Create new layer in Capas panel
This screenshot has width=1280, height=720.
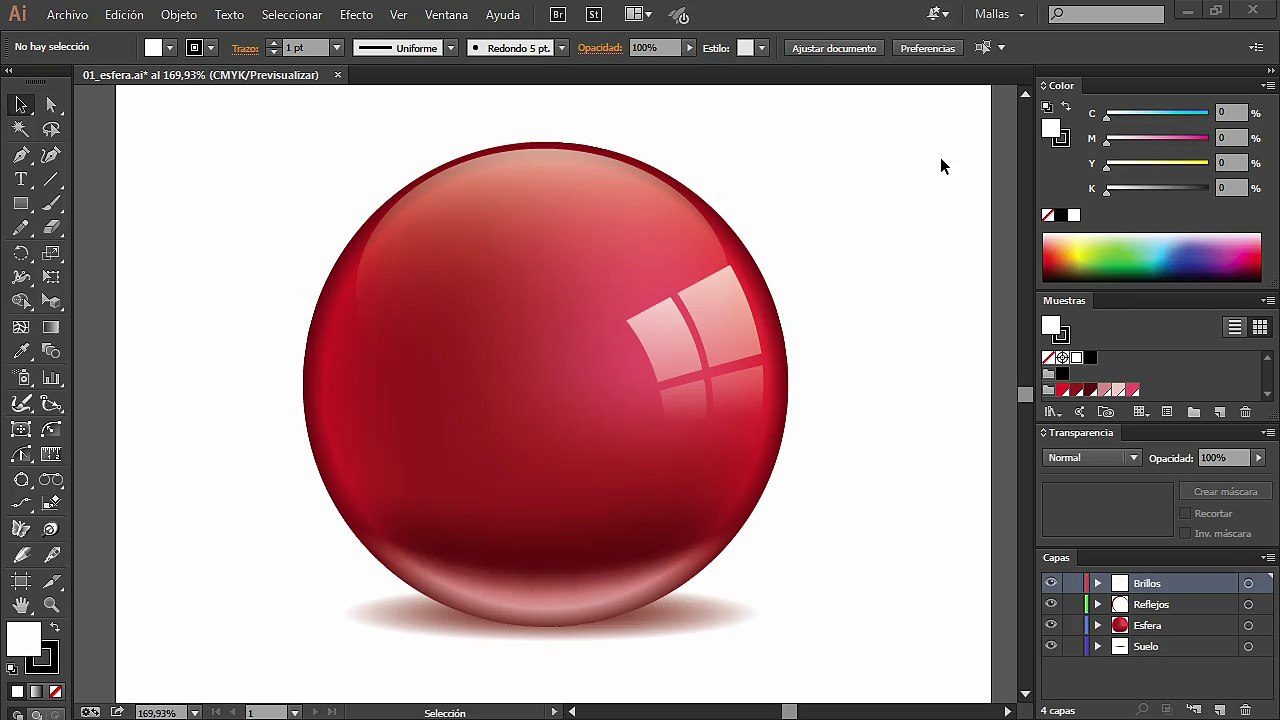point(1220,710)
